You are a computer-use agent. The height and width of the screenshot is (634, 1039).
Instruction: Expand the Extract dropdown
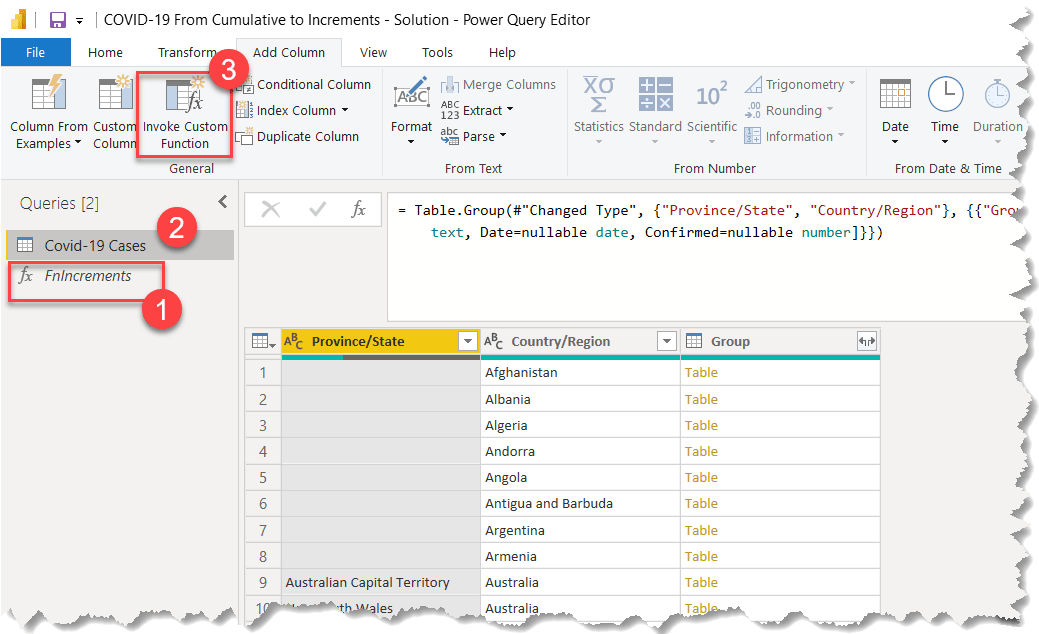pos(510,109)
